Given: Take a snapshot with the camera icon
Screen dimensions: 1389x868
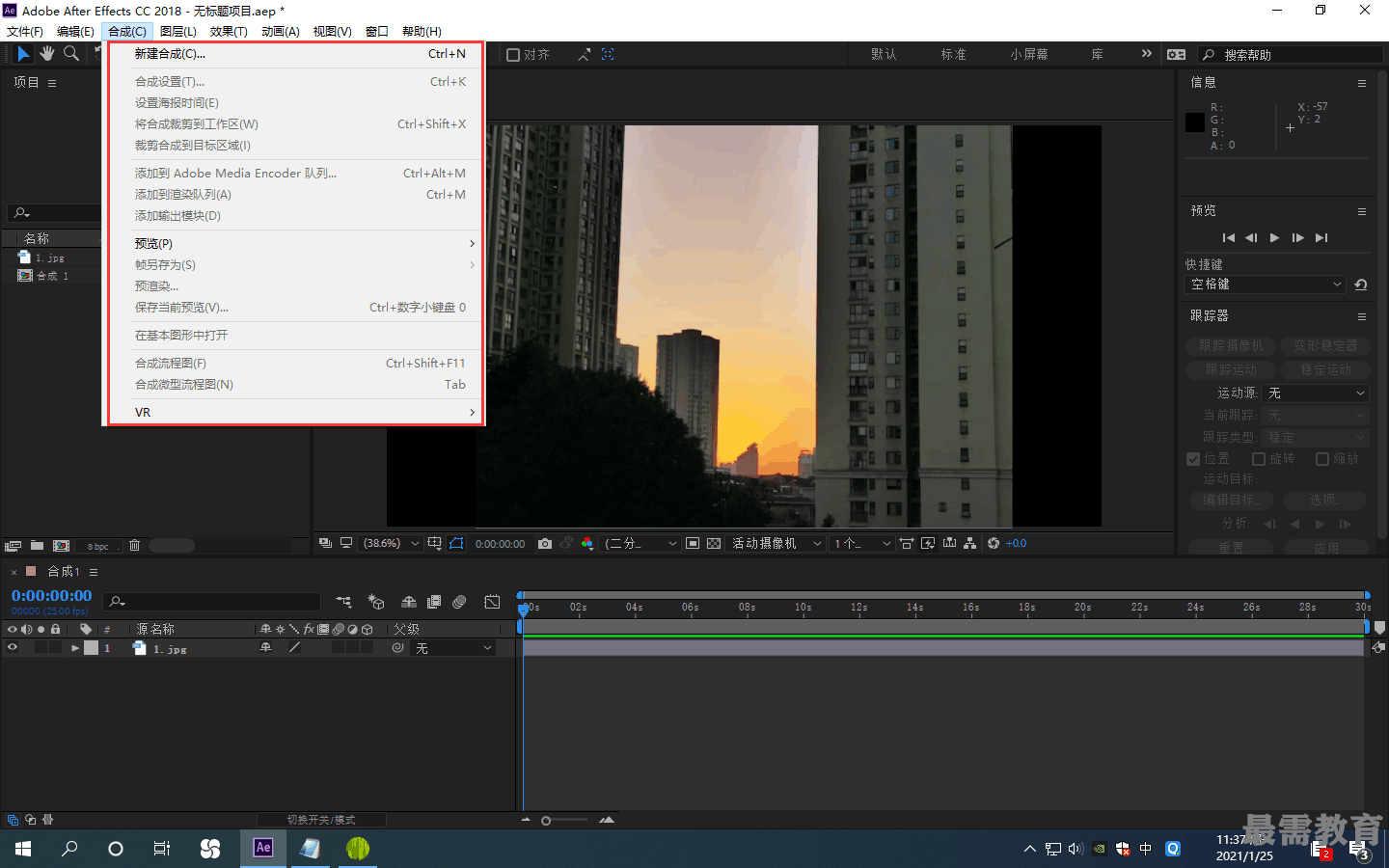Looking at the screenshot, I should 545,544.
